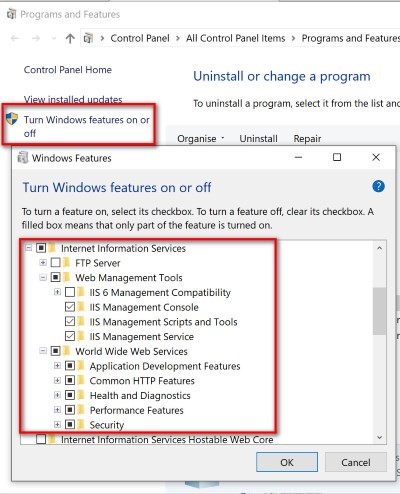Screen dimensions: 400x494
Task: Uncheck IIS Management Console
Action: click(x=70, y=307)
